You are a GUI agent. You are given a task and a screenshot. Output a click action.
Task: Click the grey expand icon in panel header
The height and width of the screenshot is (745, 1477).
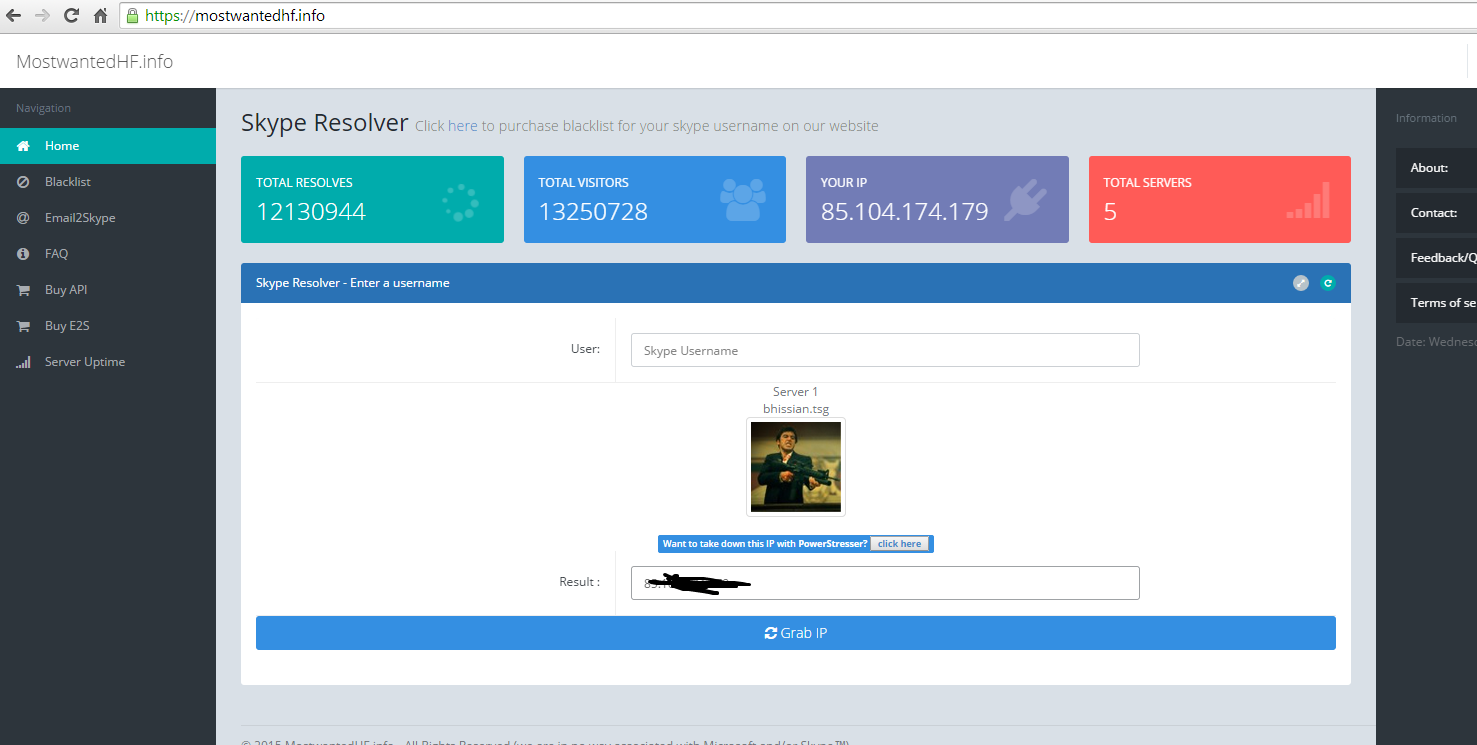(1301, 283)
